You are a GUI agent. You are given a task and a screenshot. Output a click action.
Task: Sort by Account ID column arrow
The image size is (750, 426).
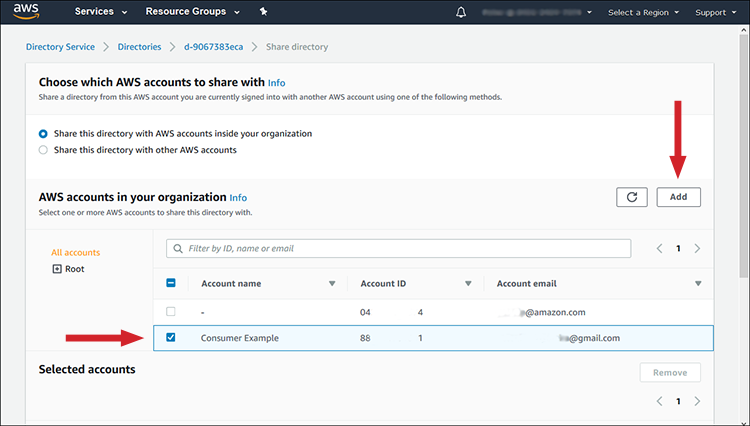[468, 284]
